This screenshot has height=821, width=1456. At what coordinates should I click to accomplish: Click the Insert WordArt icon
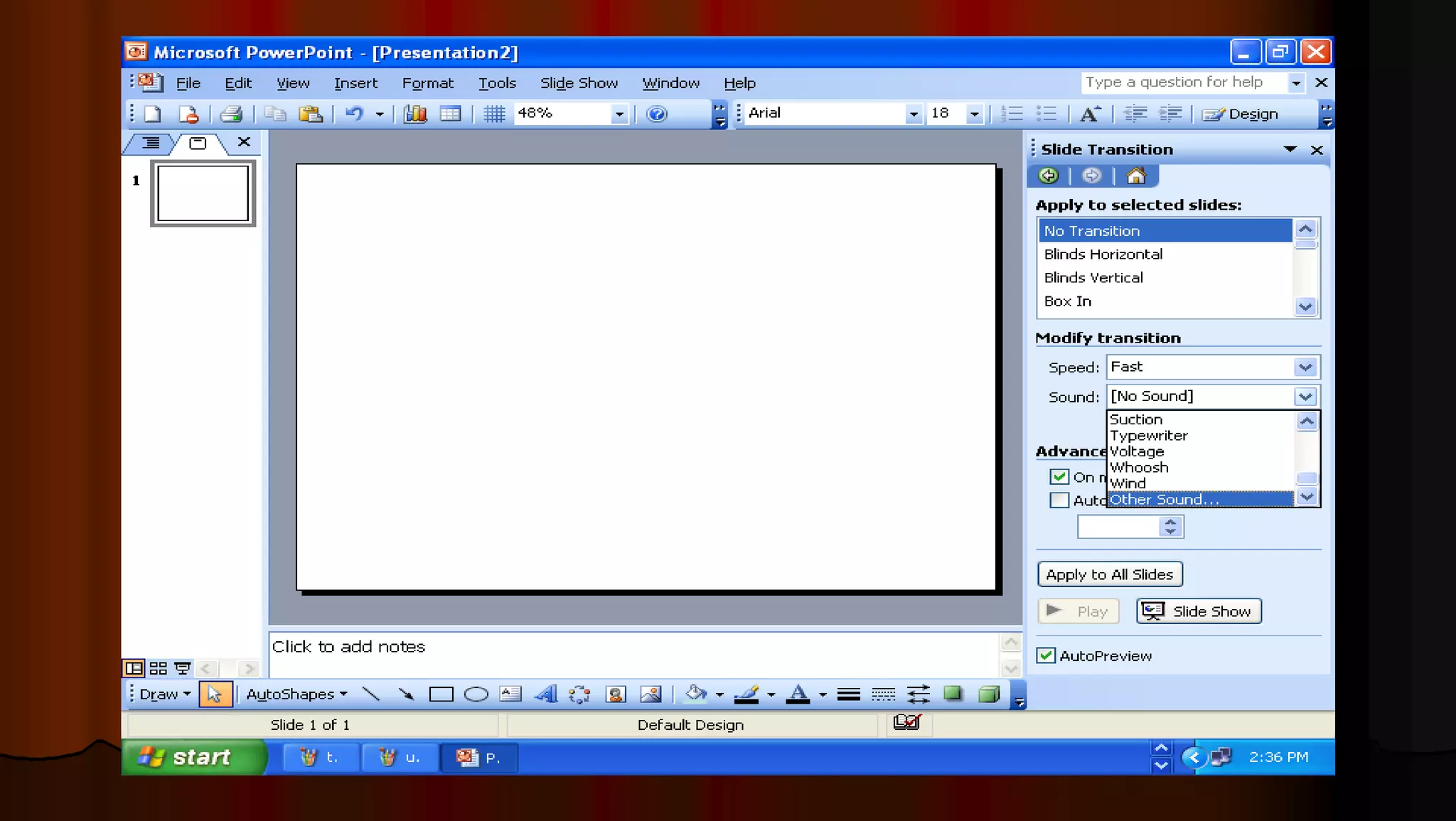(545, 694)
